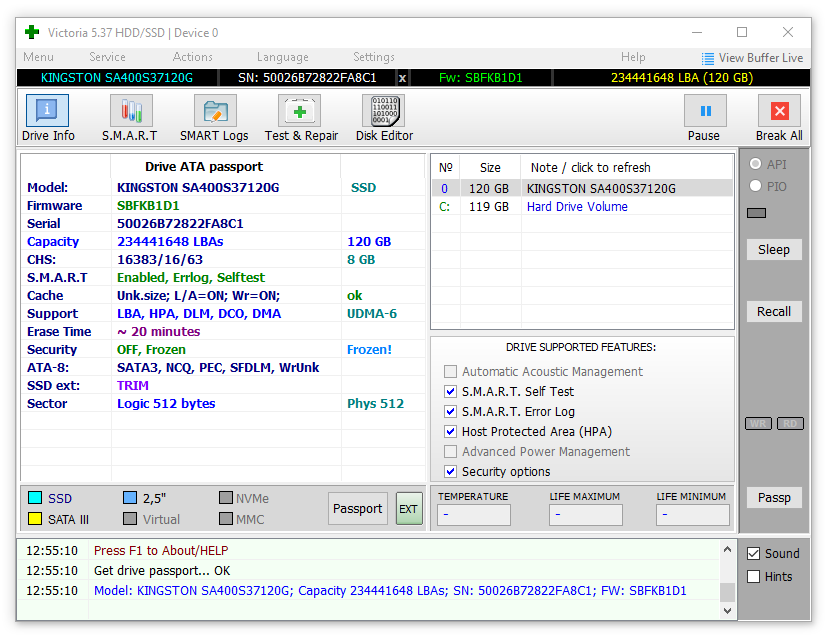
Task: Click the red Break All icon
Action: point(779,111)
